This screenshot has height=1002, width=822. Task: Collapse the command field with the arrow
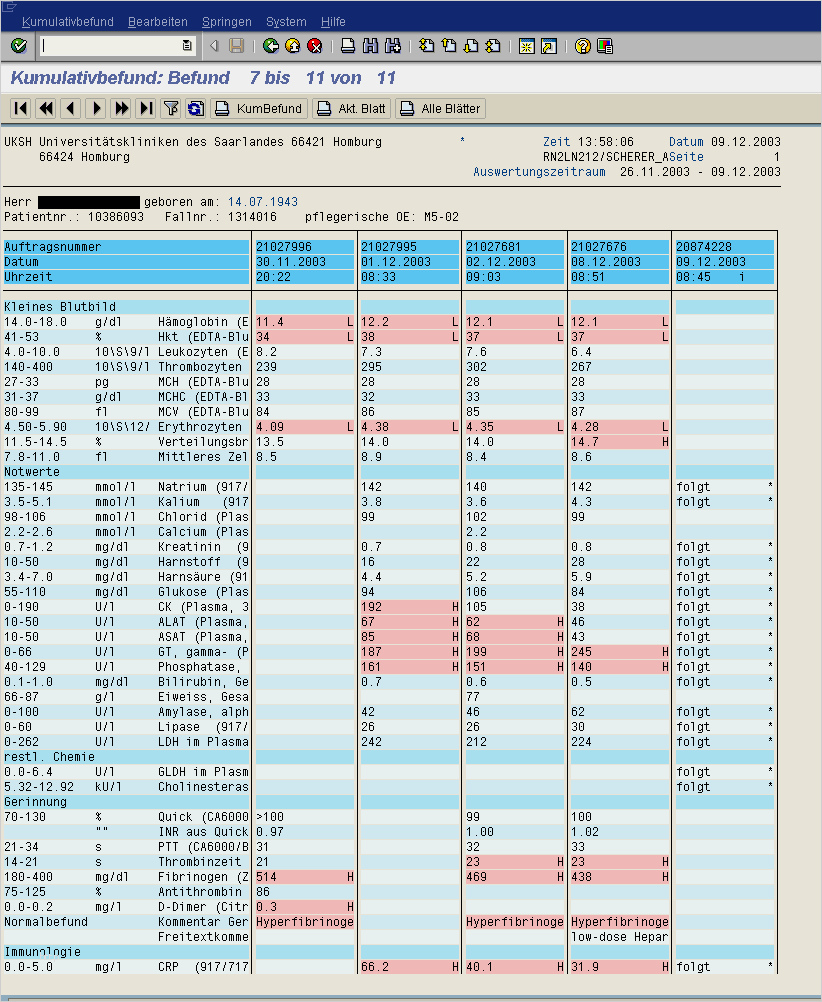pos(214,46)
